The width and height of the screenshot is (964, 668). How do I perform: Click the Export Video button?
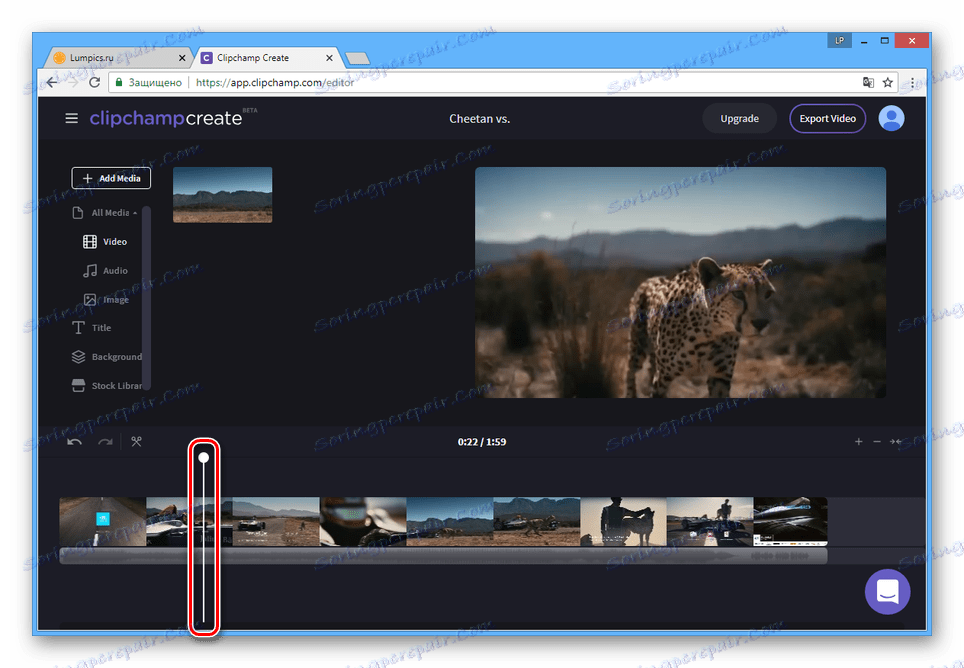(x=827, y=118)
